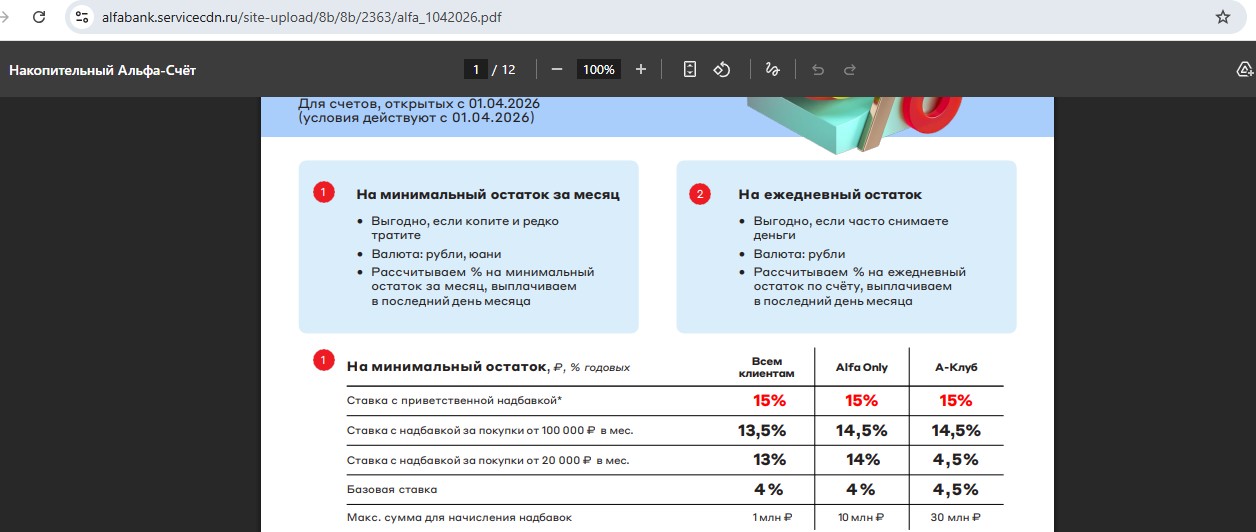Click the 100% zoom level field
The height and width of the screenshot is (532, 1256).
coord(599,69)
